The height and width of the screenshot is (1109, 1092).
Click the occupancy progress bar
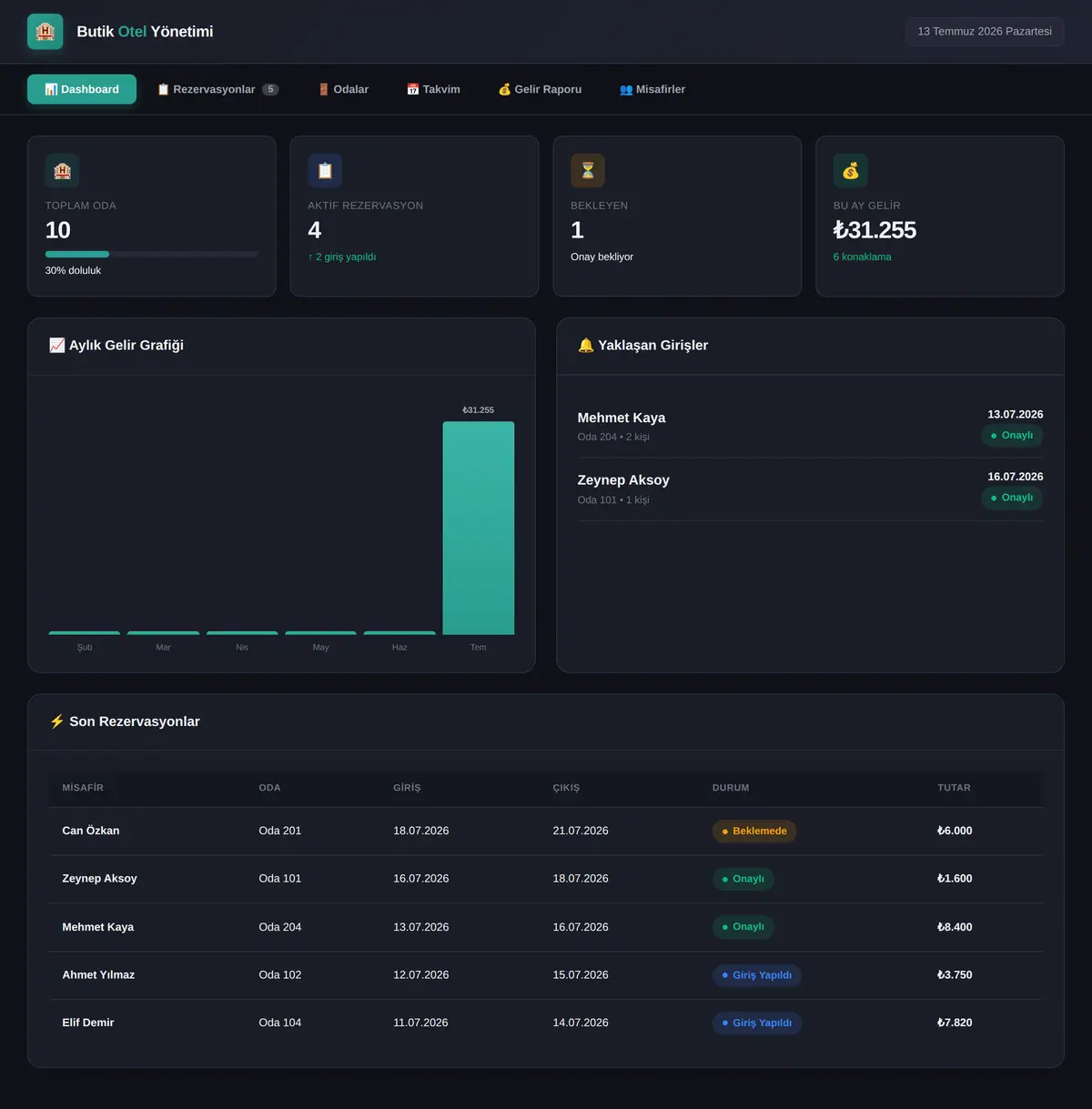pos(152,254)
